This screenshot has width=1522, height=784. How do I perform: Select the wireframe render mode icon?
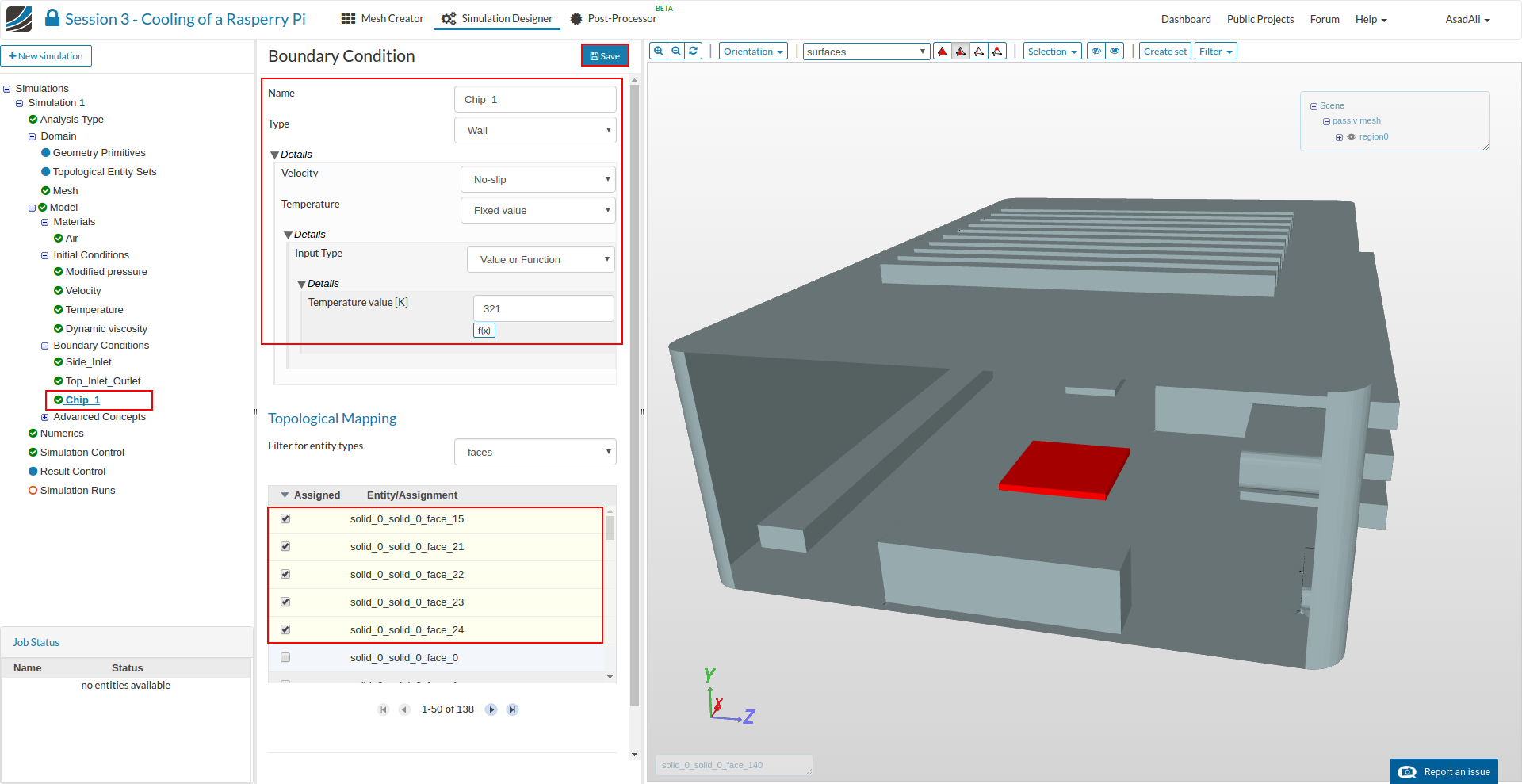980,52
